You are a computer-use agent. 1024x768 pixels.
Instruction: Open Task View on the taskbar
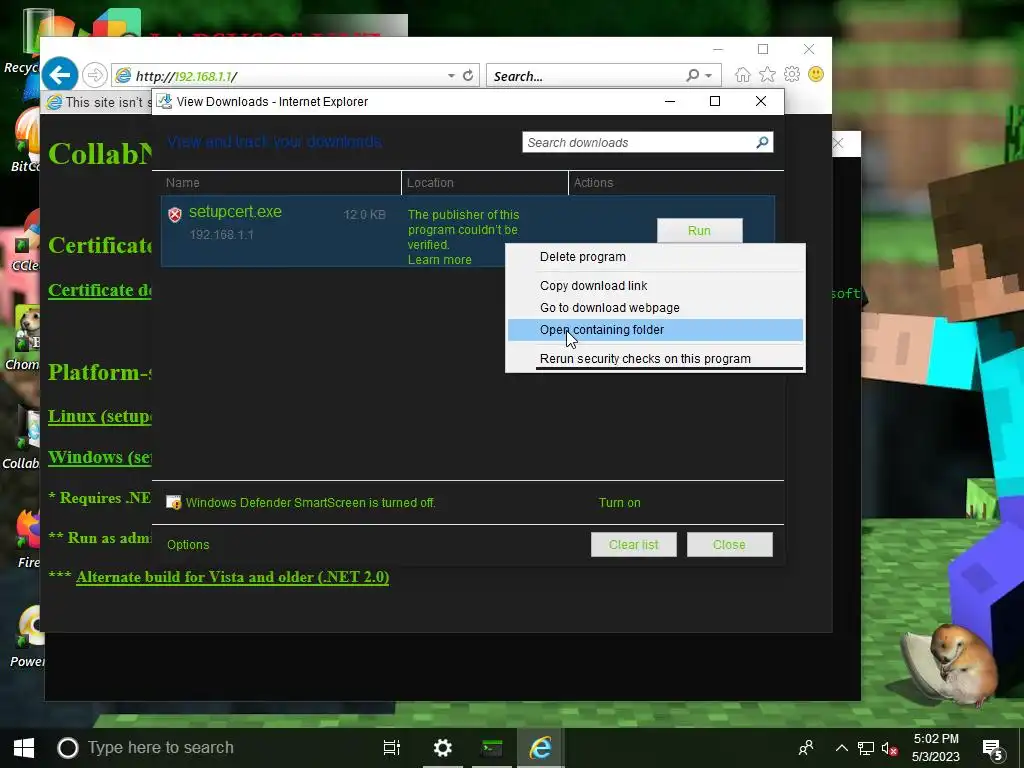[392, 748]
